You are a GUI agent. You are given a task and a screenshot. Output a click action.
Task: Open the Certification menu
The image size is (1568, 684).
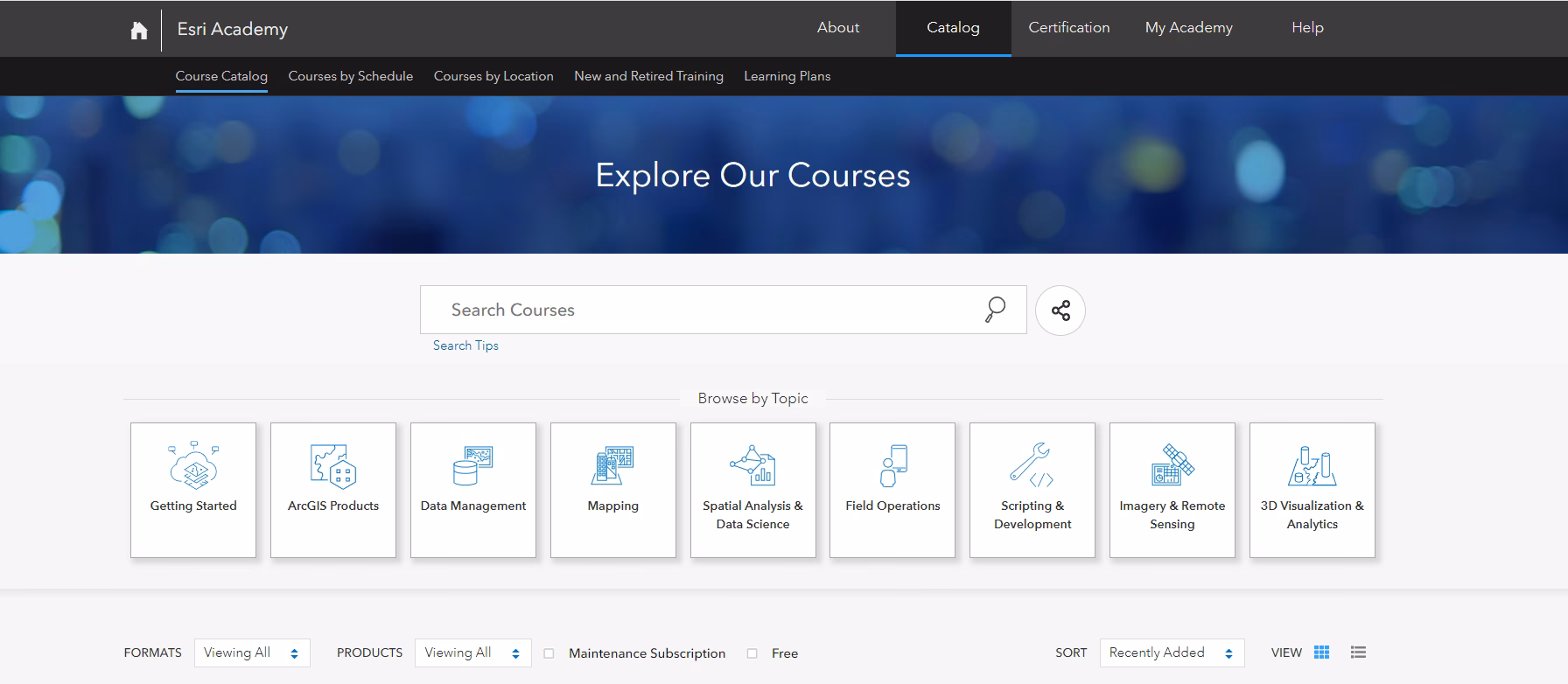click(x=1069, y=28)
